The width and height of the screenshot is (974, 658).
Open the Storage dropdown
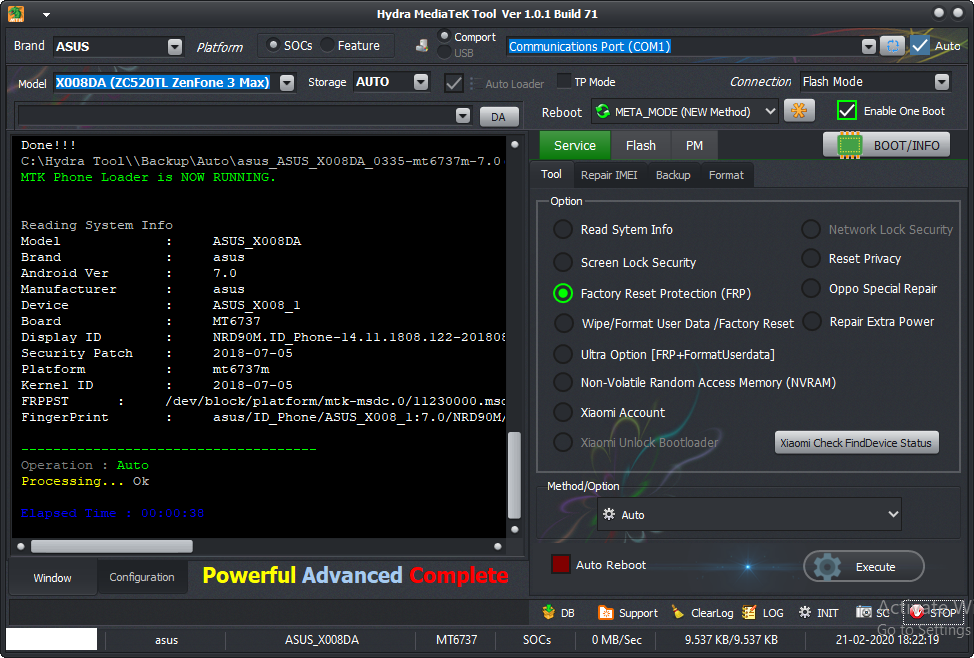point(421,81)
